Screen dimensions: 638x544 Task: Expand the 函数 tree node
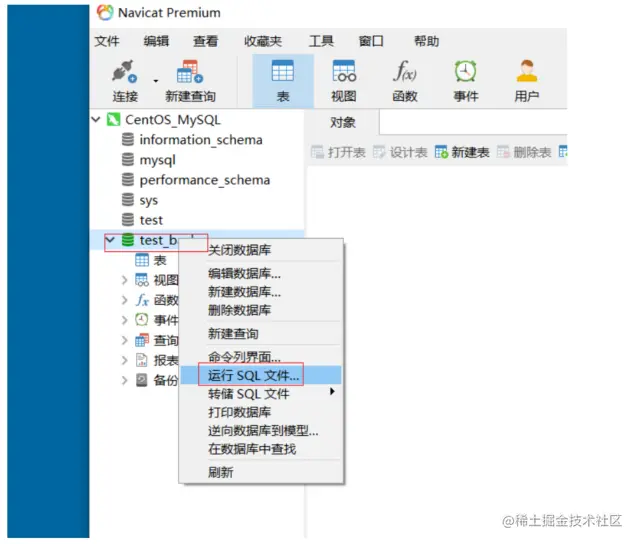coord(125,300)
